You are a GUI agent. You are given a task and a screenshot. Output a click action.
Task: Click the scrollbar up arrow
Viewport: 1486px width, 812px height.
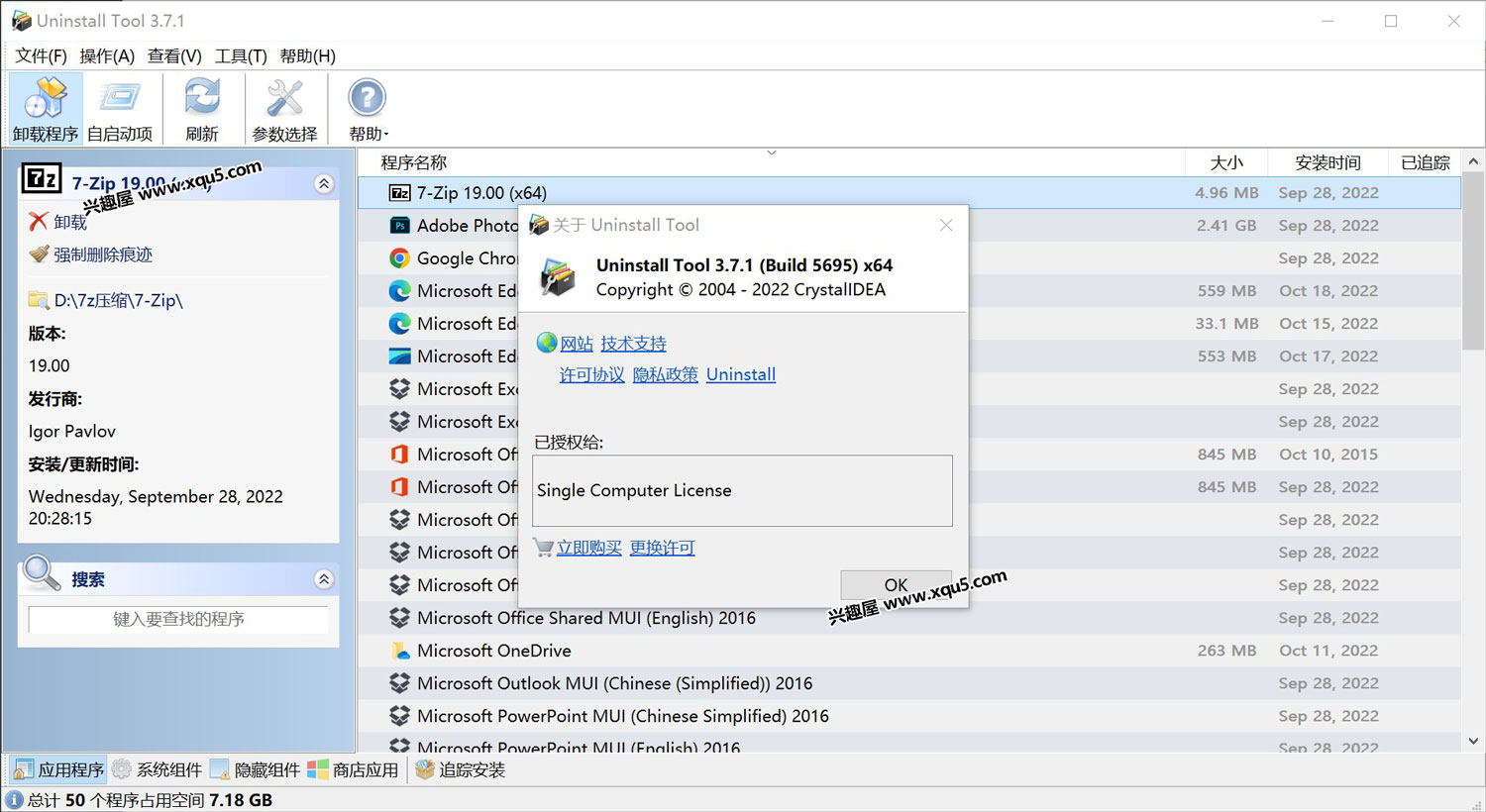tap(1473, 161)
